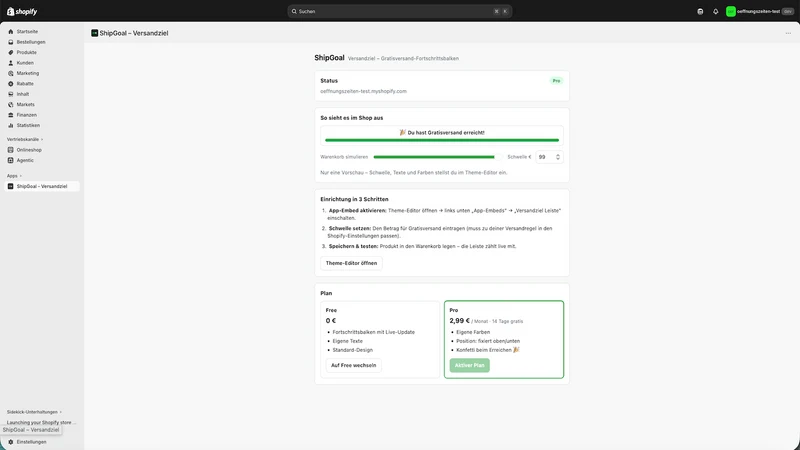Adjust the Schwelle stepper arrows
This screenshot has height=450, width=800.
pos(558,157)
